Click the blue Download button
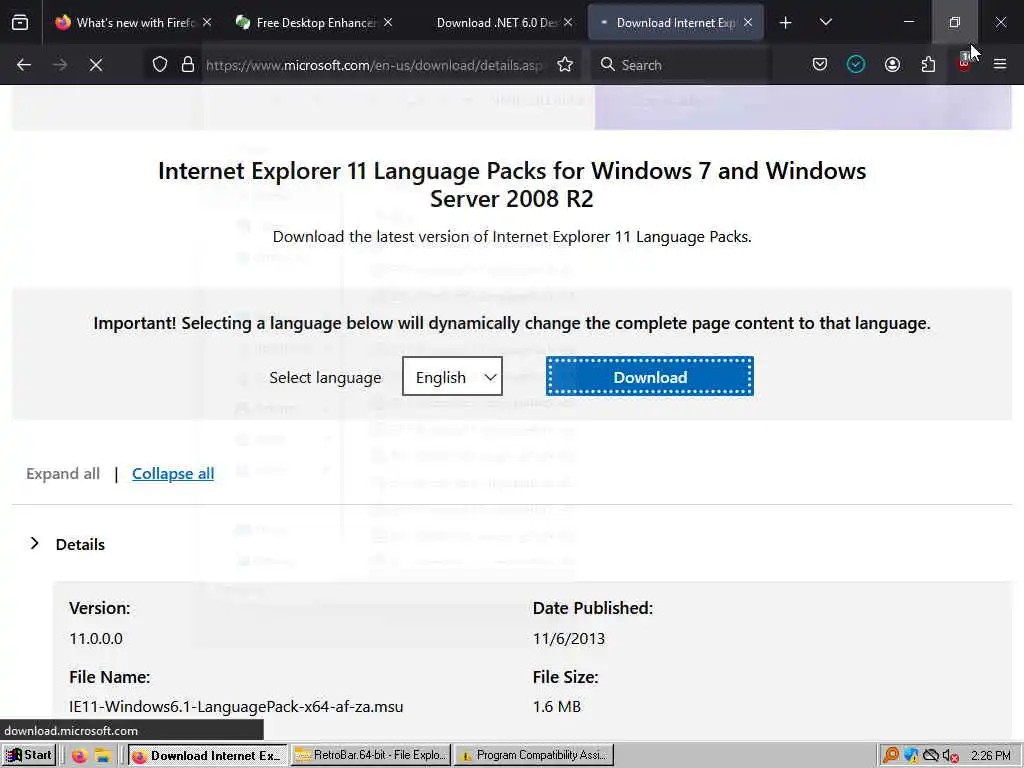This screenshot has width=1024, height=768. pos(650,376)
